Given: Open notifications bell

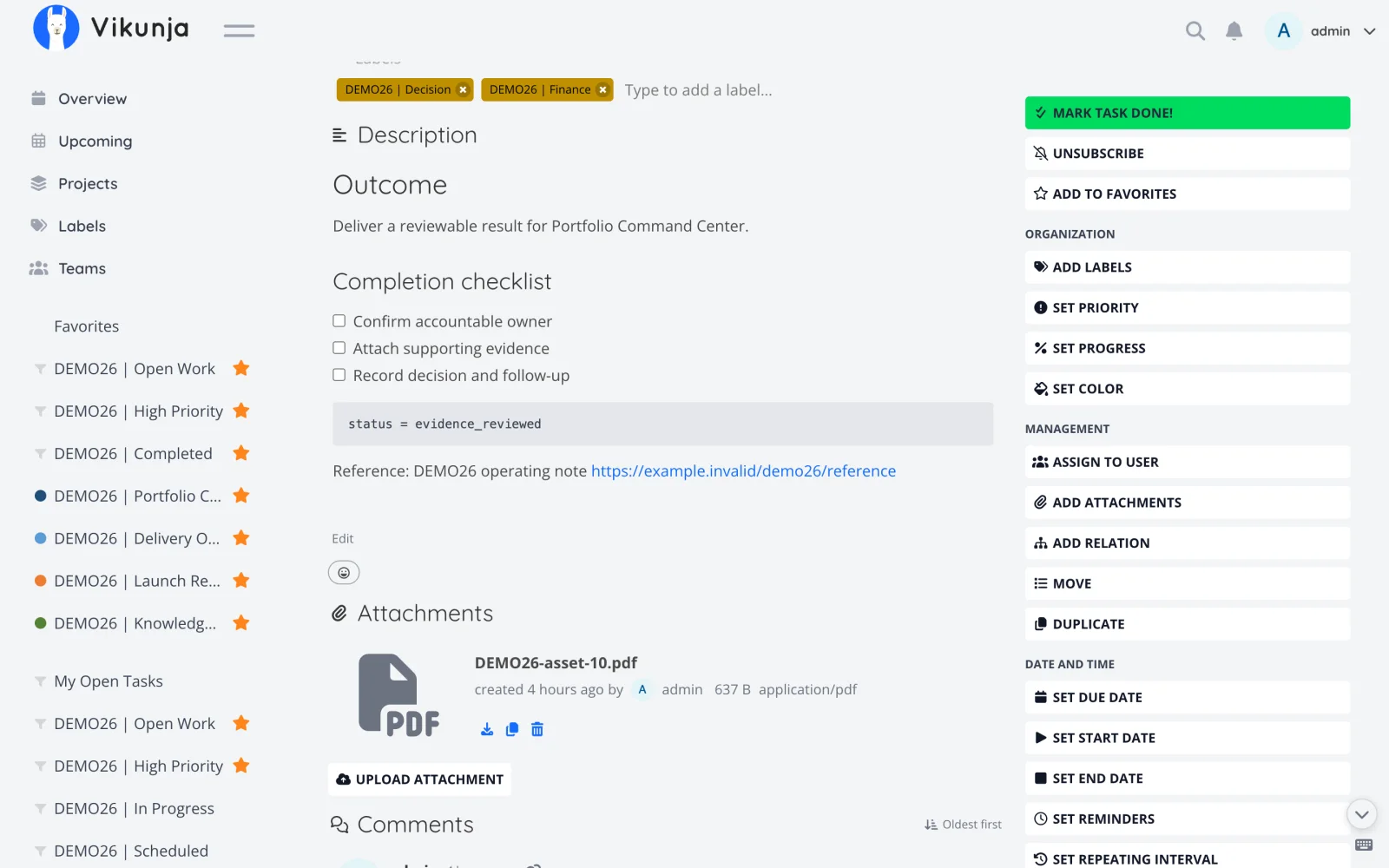Looking at the screenshot, I should [1234, 31].
